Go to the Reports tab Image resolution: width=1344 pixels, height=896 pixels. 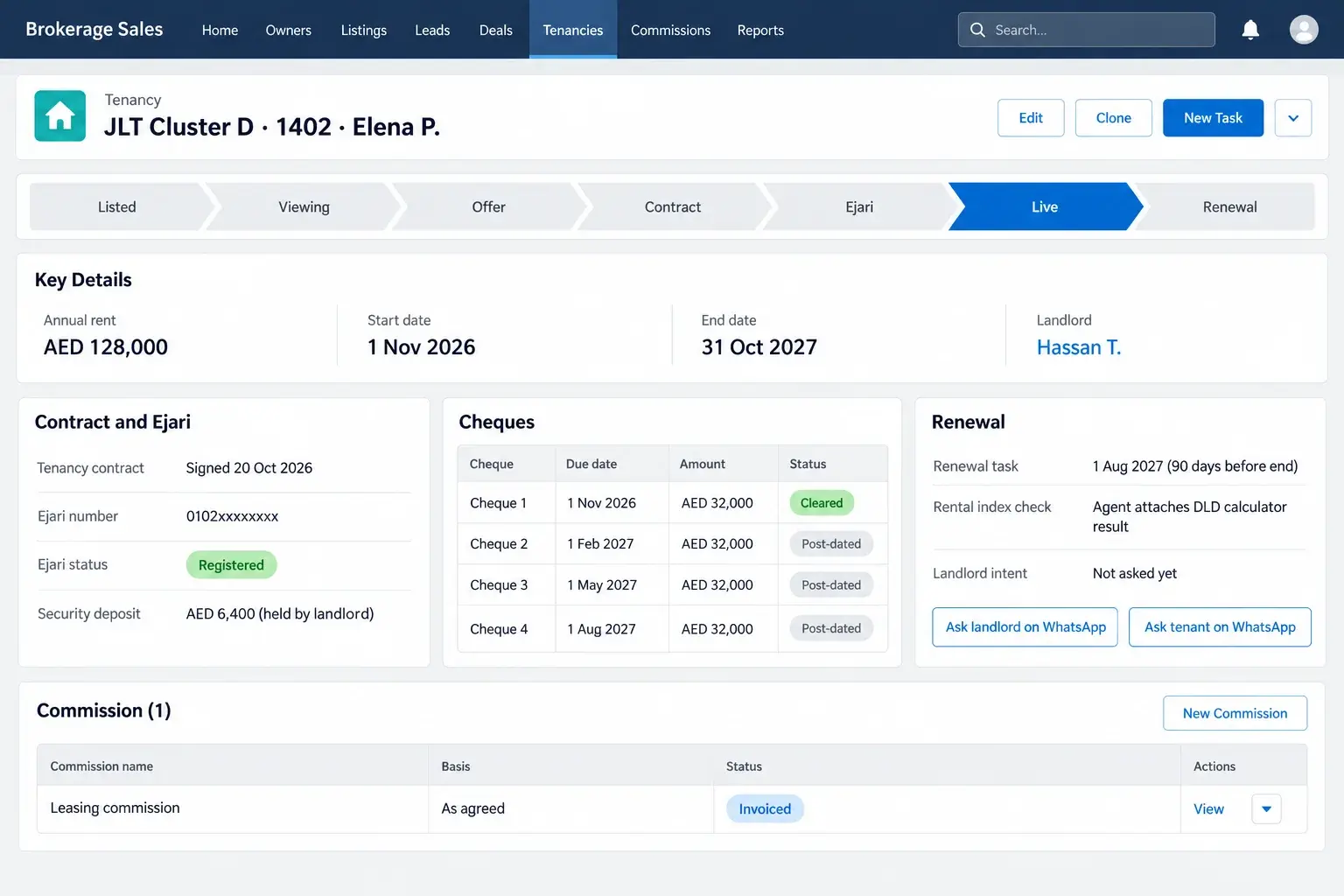(760, 30)
